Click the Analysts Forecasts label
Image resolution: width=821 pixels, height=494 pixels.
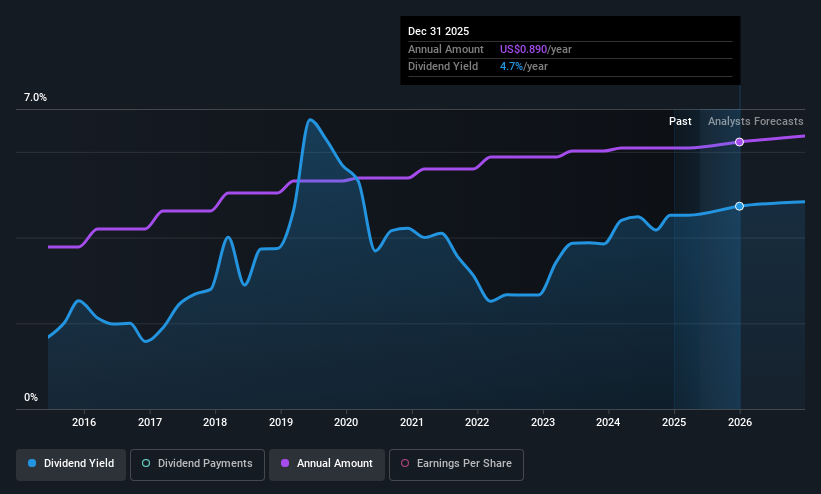point(756,122)
